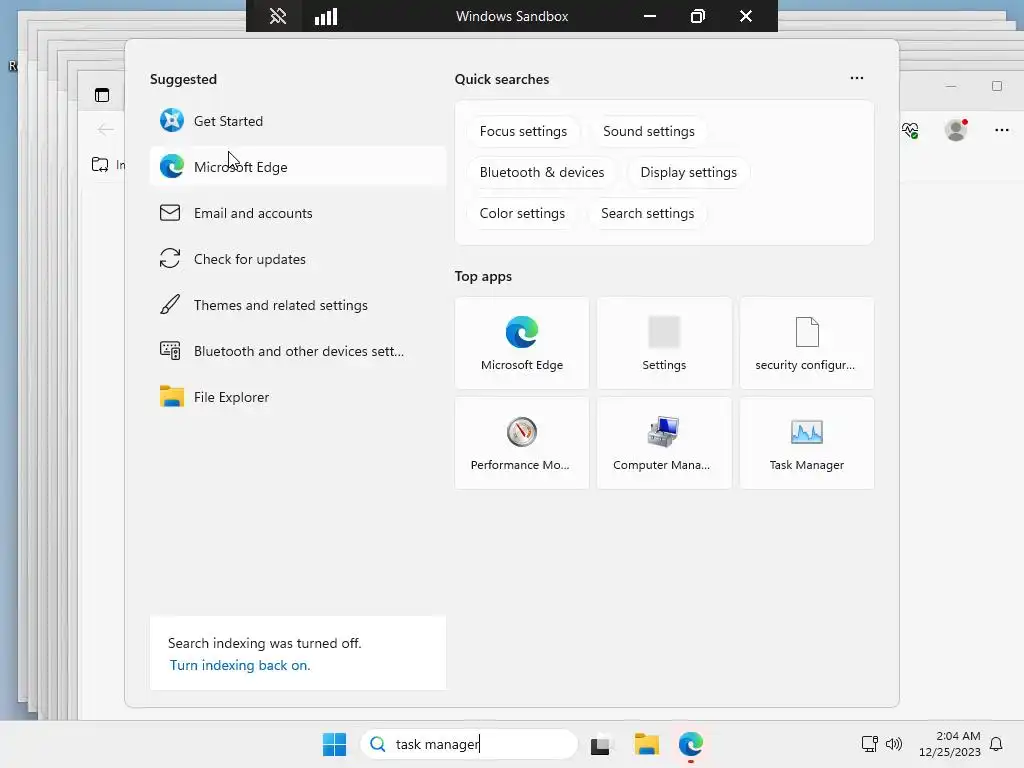
Task: Minimize the Windows Sandbox window
Action: pyautogui.click(x=650, y=16)
